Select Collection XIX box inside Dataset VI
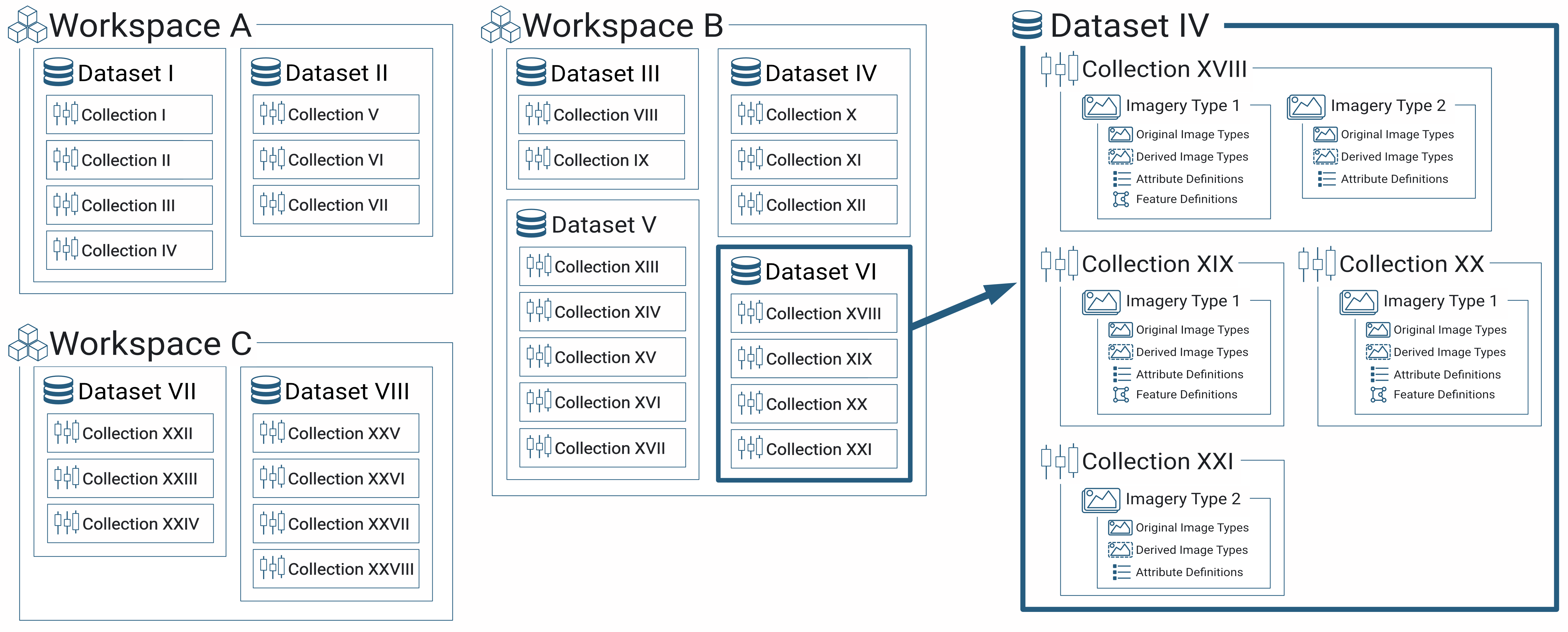The image size is (1568, 632). click(814, 358)
